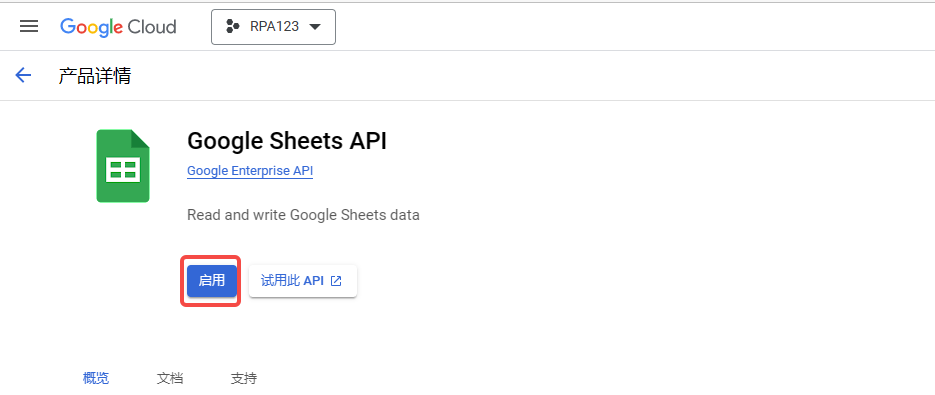
Task: Enable the API with 启用 button
Action: [x=212, y=280]
